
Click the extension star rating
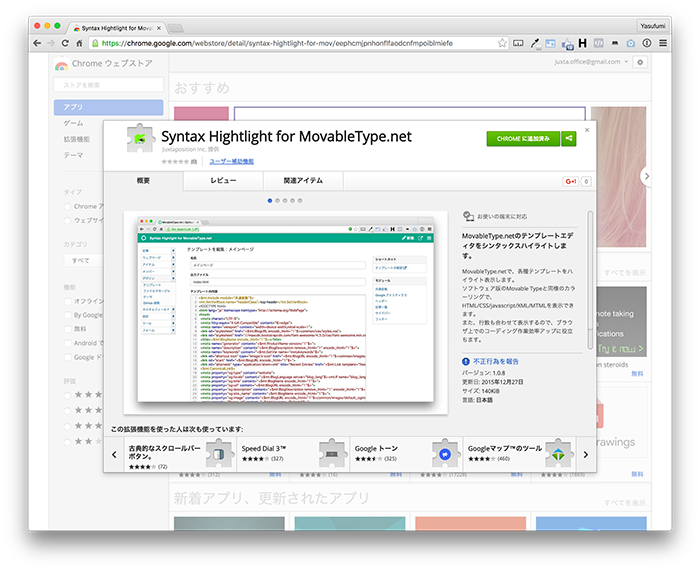pos(175,162)
